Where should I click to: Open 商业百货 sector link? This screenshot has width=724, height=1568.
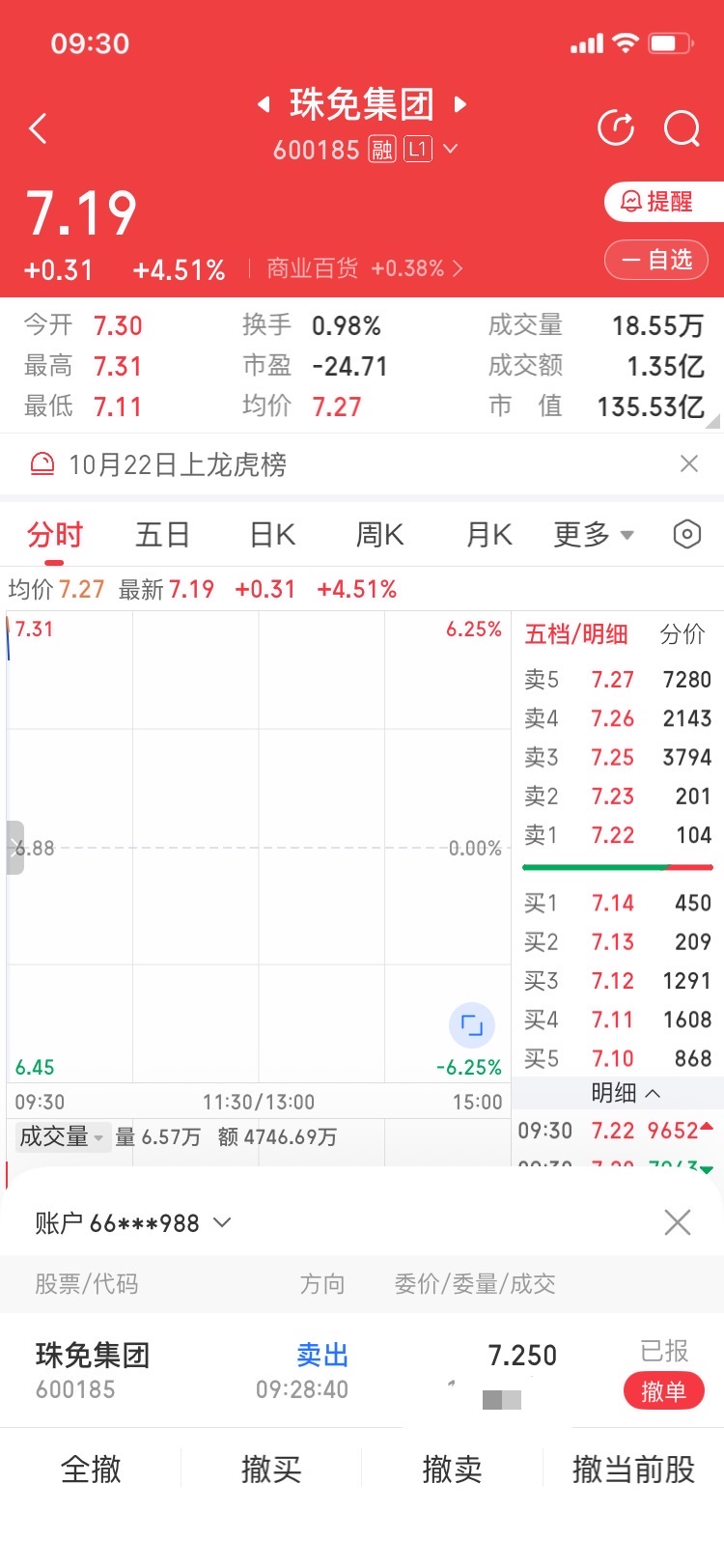click(365, 268)
